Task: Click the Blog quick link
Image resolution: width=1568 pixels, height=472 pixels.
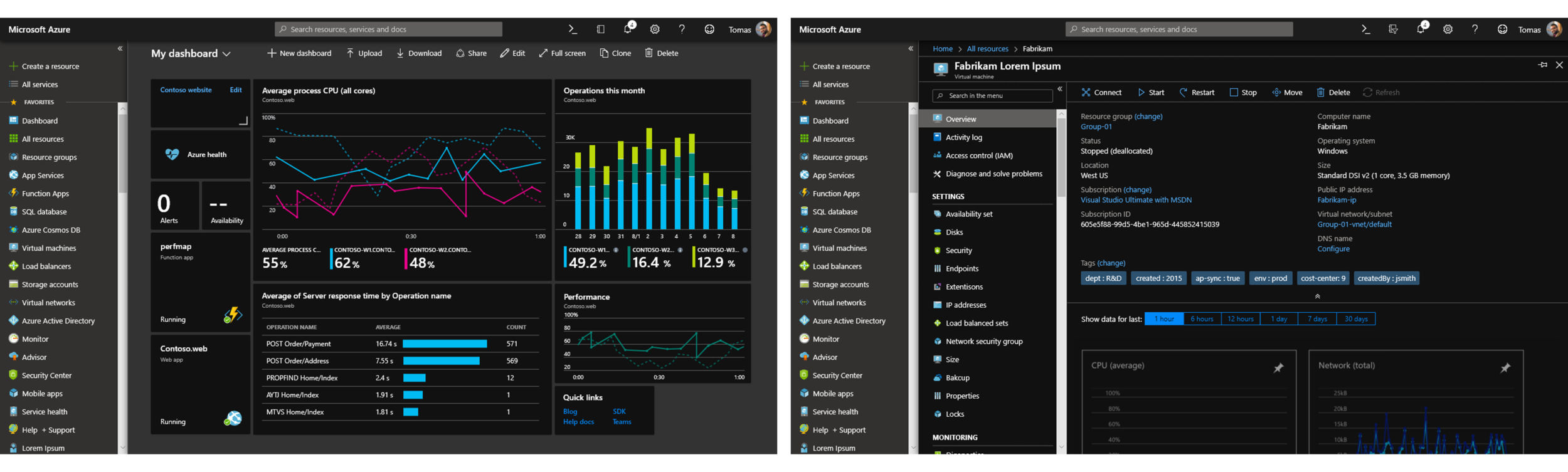Action: click(x=570, y=412)
